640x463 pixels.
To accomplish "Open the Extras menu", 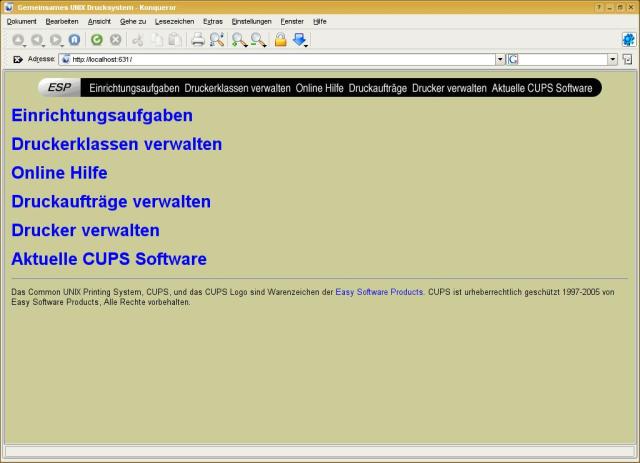I will click(213, 21).
